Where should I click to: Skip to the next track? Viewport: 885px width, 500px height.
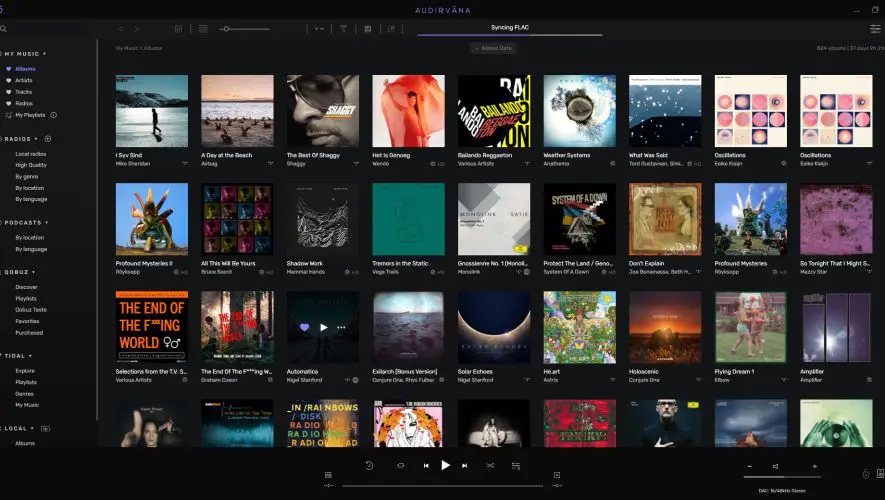click(465, 466)
